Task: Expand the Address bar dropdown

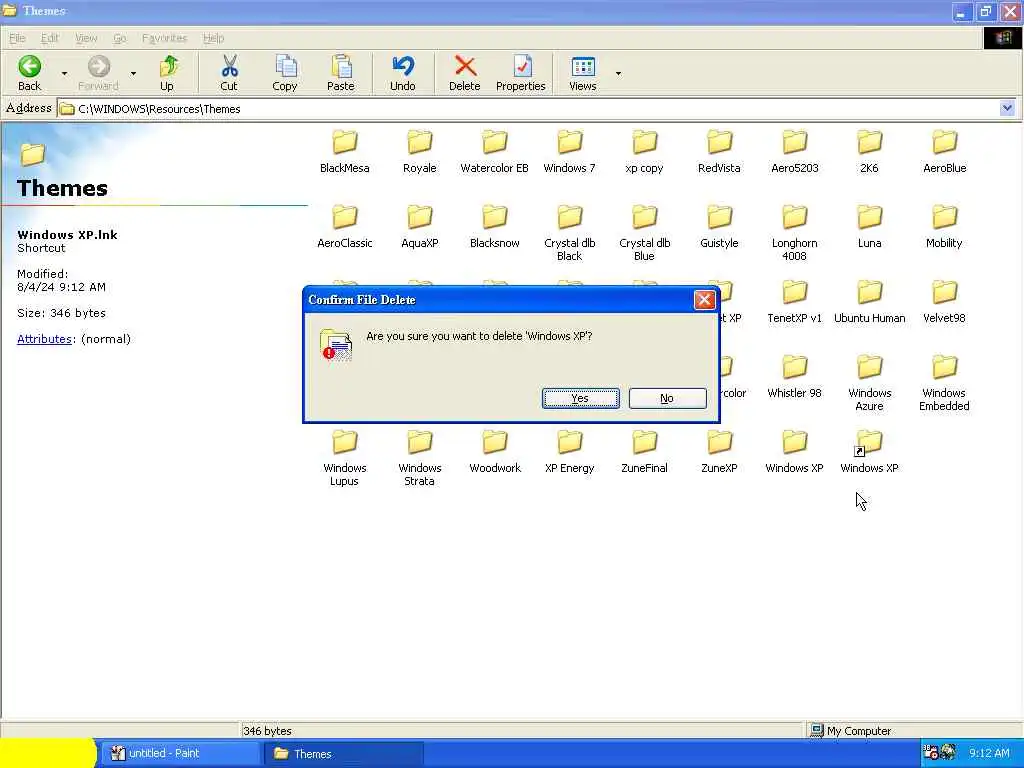Action: click(1007, 108)
